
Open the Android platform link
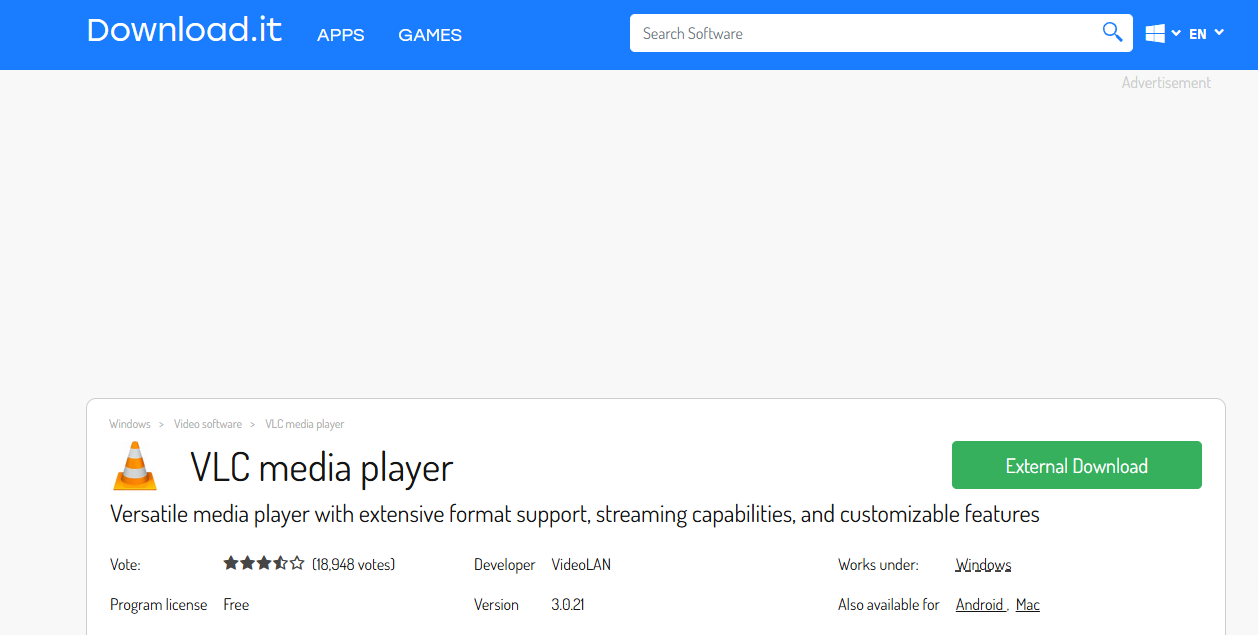(980, 605)
